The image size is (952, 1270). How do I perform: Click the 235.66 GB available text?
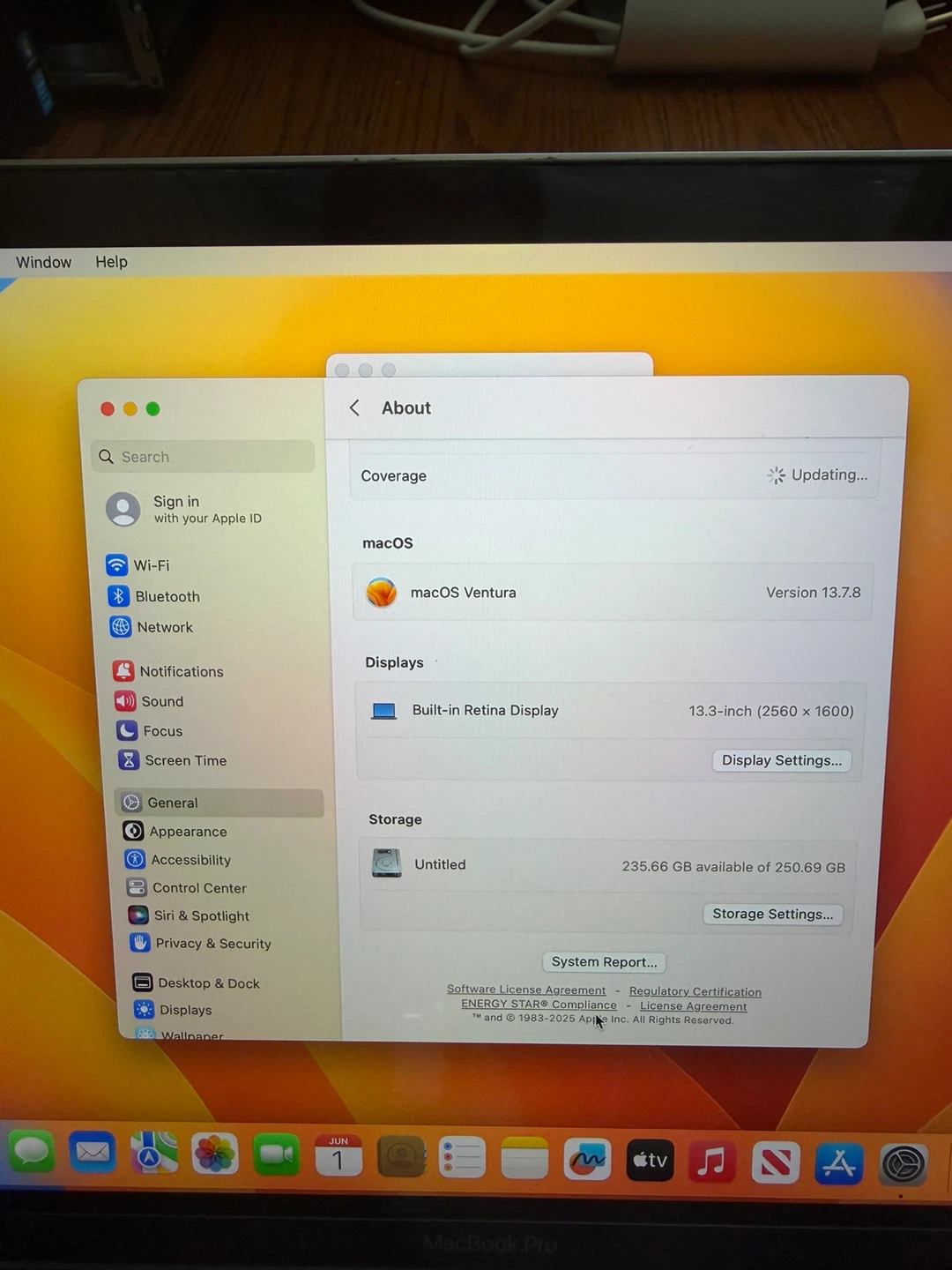coord(733,867)
